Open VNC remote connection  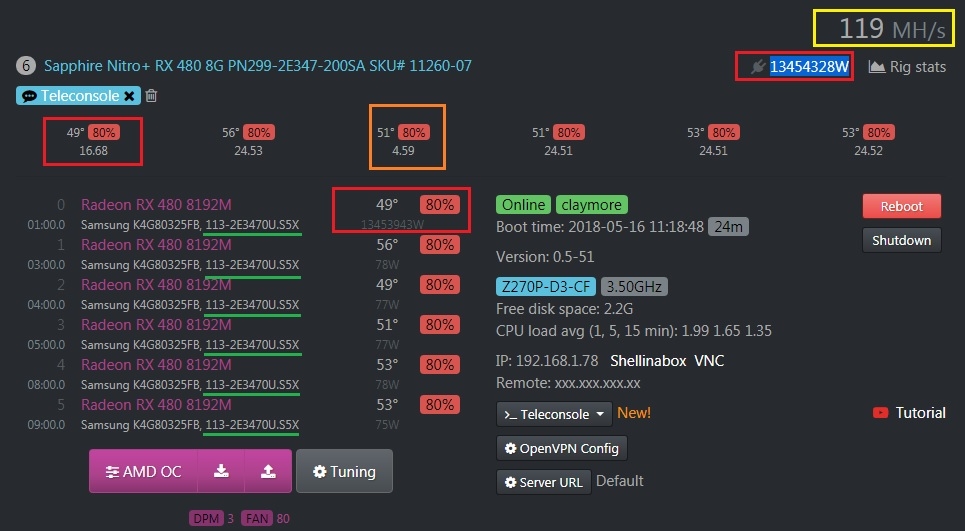point(709,361)
